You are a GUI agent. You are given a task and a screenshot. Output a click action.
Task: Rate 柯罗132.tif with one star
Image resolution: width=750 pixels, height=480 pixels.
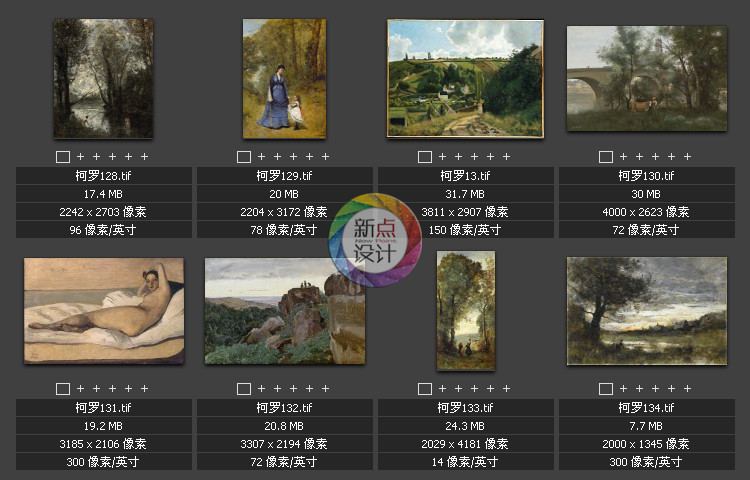[262, 389]
